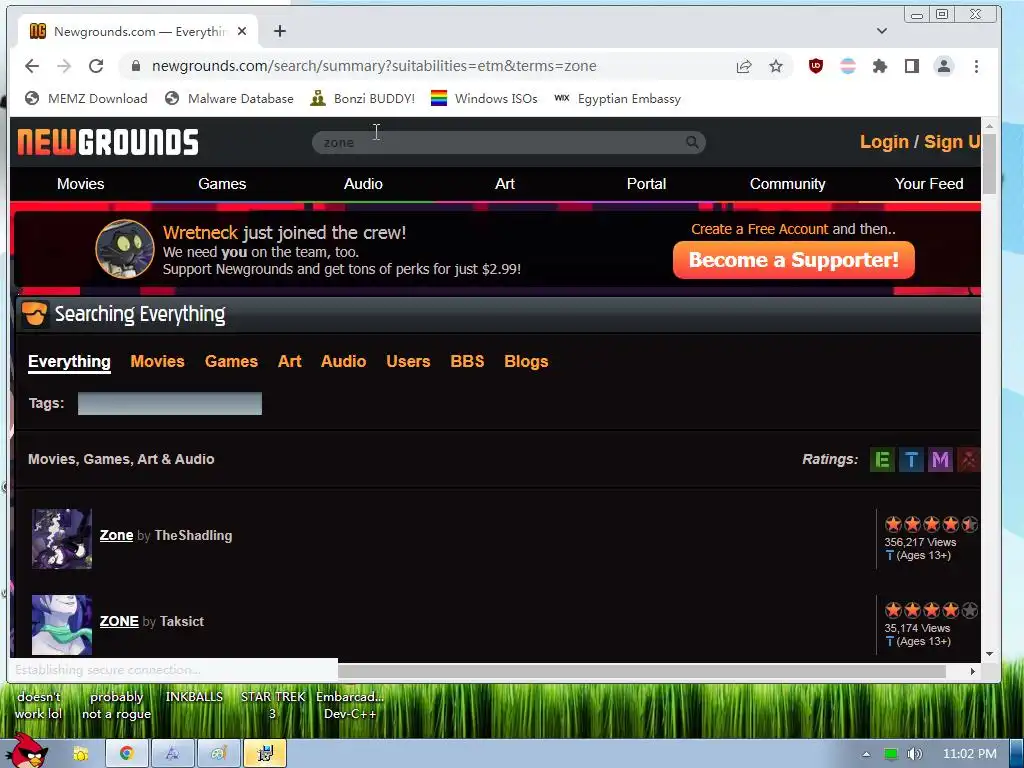1024x768 pixels.
Task: Click the taskbar volume speaker icon
Action: point(914,754)
